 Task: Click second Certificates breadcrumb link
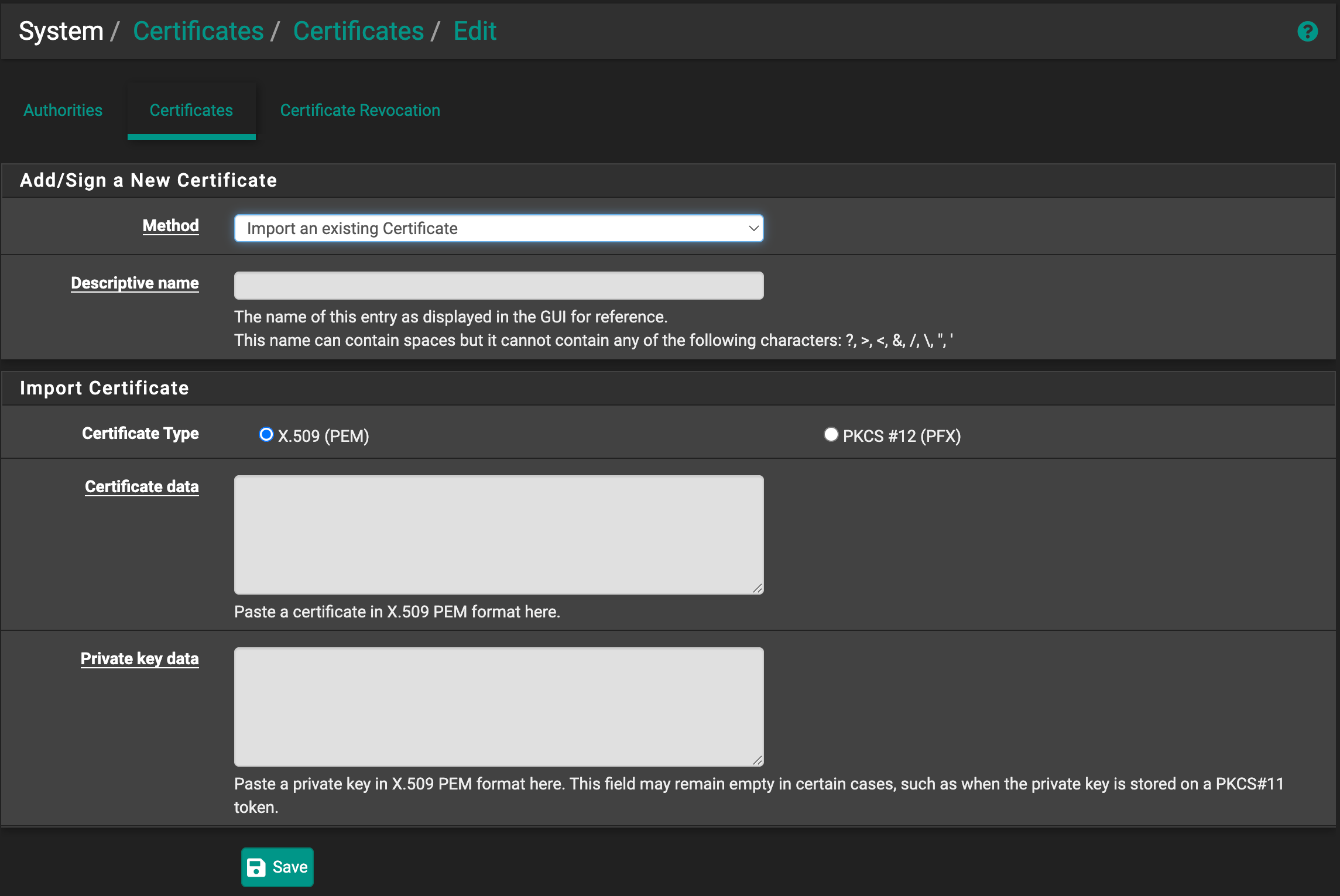click(358, 31)
